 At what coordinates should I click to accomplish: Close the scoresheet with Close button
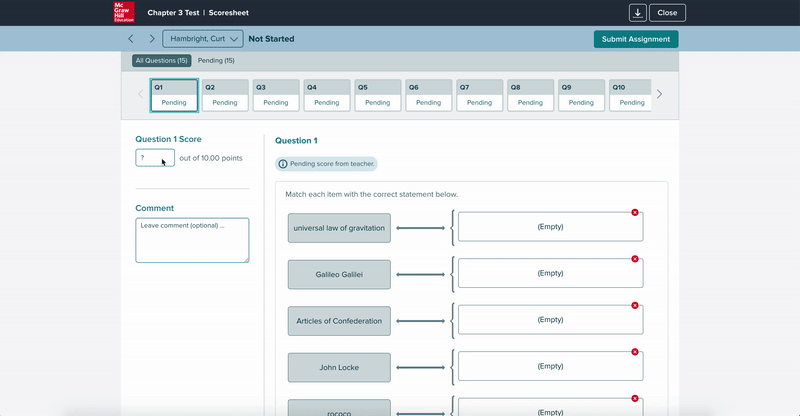click(667, 13)
